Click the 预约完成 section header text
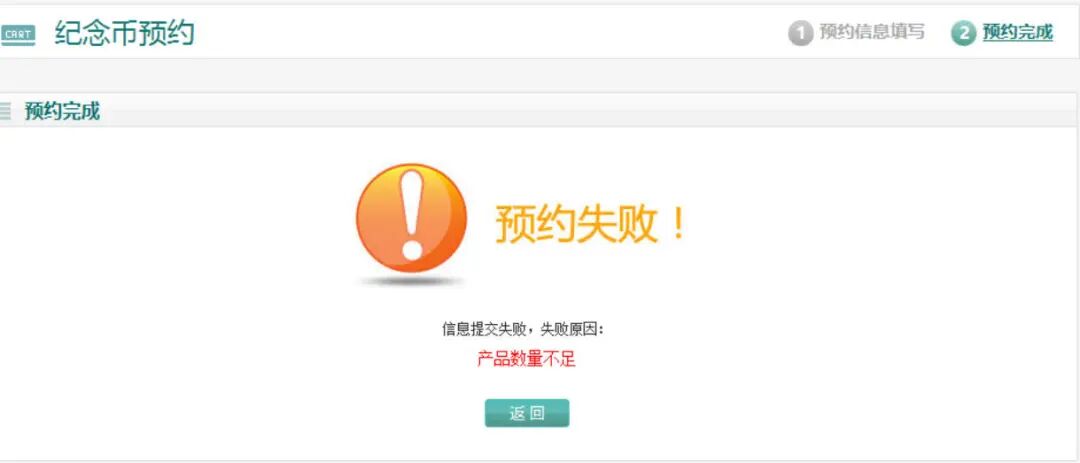Image resolution: width=1080 pixels, height=463 pixels. (x=63, y=111)
